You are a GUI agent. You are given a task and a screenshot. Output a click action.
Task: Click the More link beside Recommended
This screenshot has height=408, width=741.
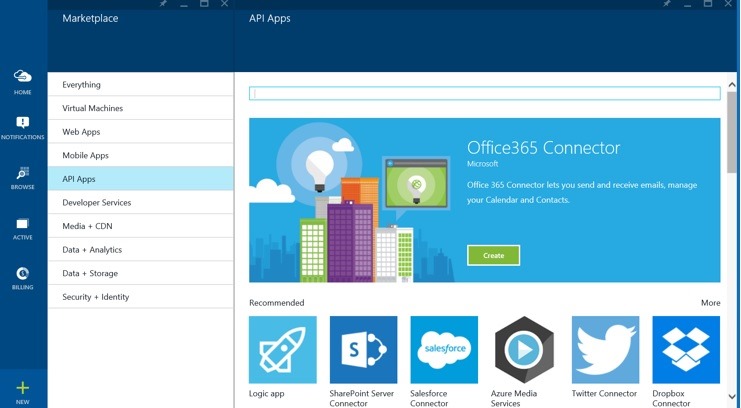[710, 303]
